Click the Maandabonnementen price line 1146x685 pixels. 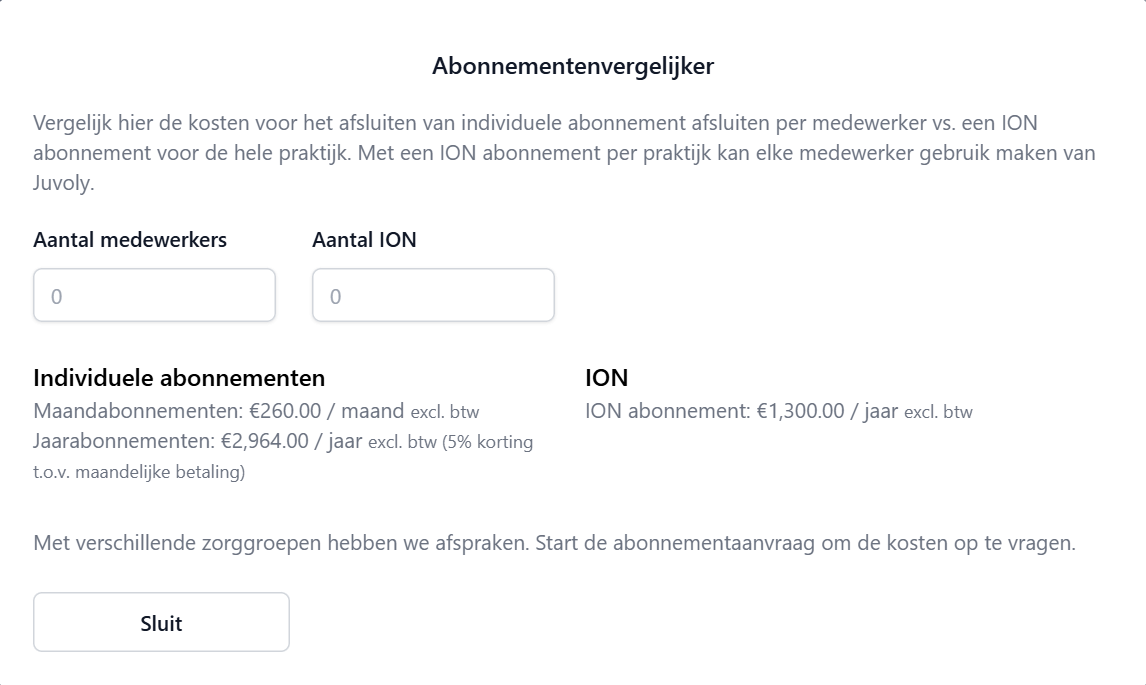pyautogui.click(x=218, y=411)
